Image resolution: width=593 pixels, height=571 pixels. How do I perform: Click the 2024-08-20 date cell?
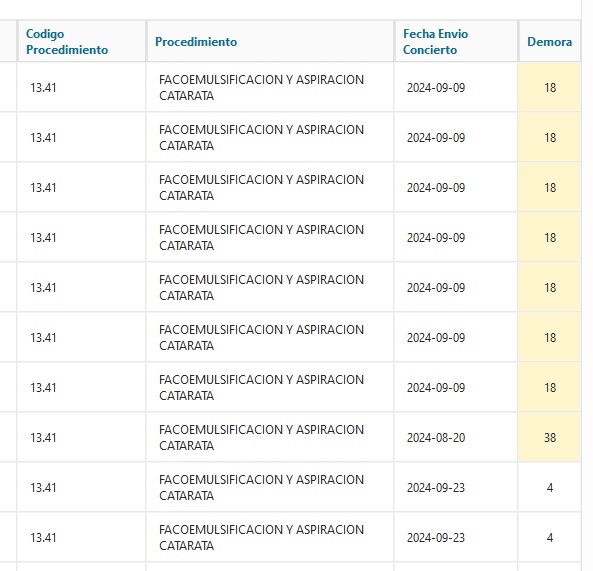pos(455,437)
